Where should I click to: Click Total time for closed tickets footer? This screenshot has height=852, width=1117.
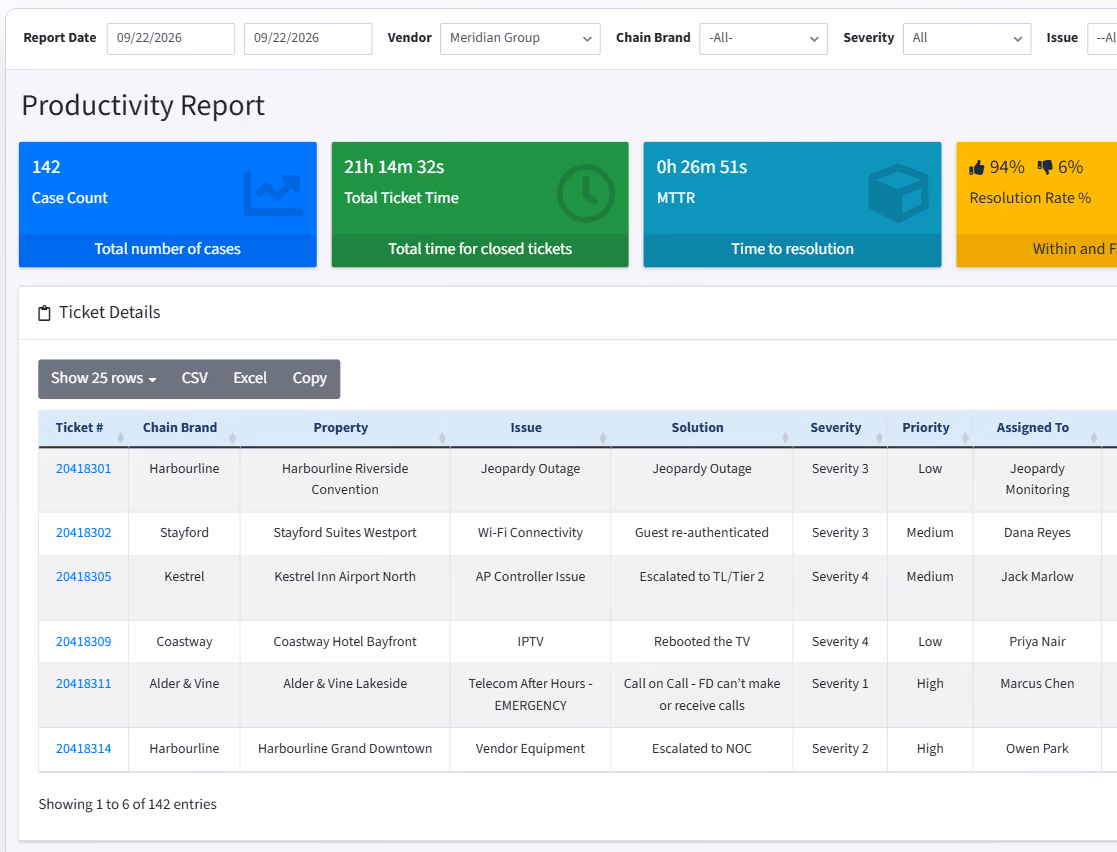tap(480, 249)
